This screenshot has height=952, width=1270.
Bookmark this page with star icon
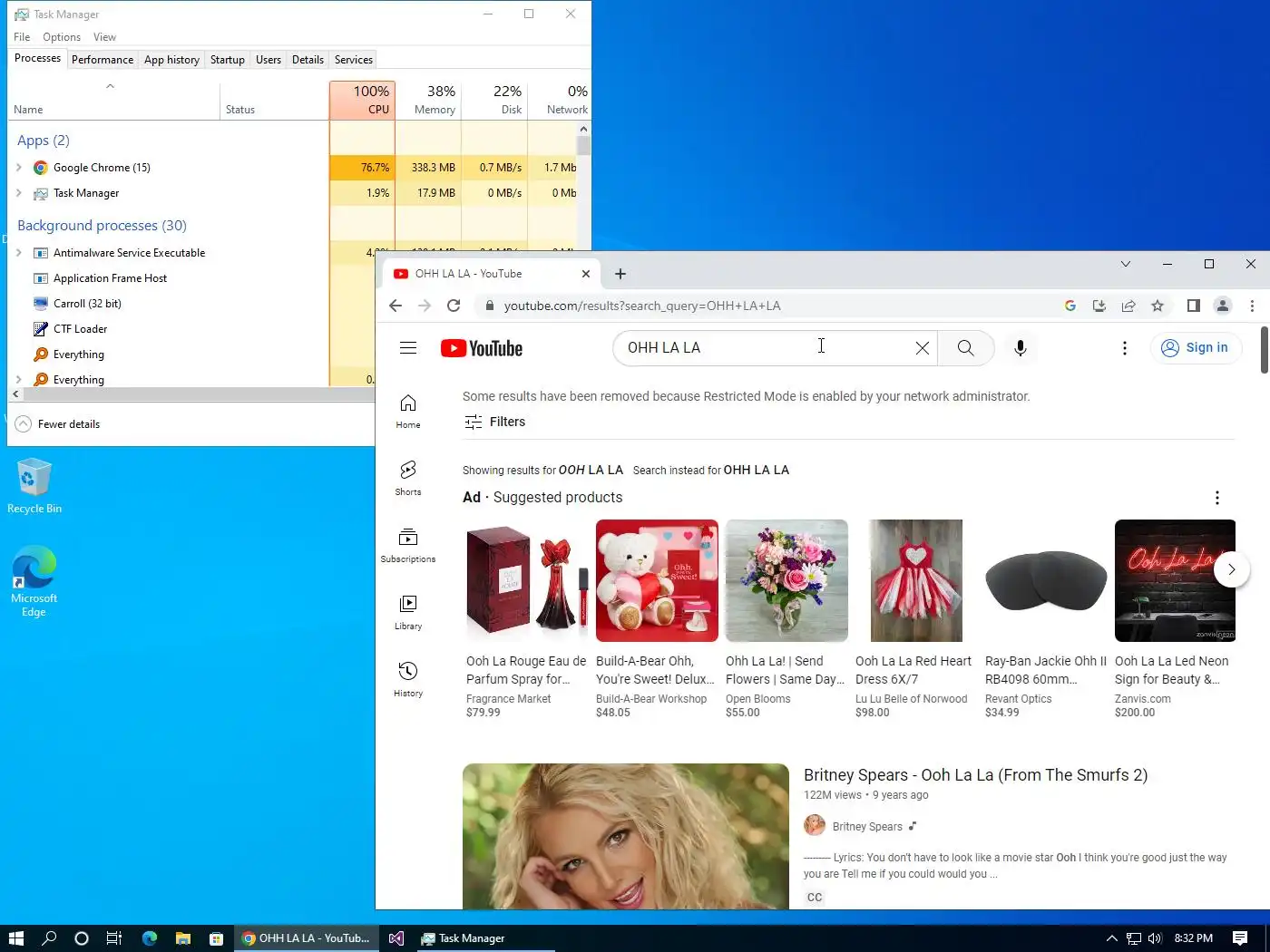[x=1158, y=306]
